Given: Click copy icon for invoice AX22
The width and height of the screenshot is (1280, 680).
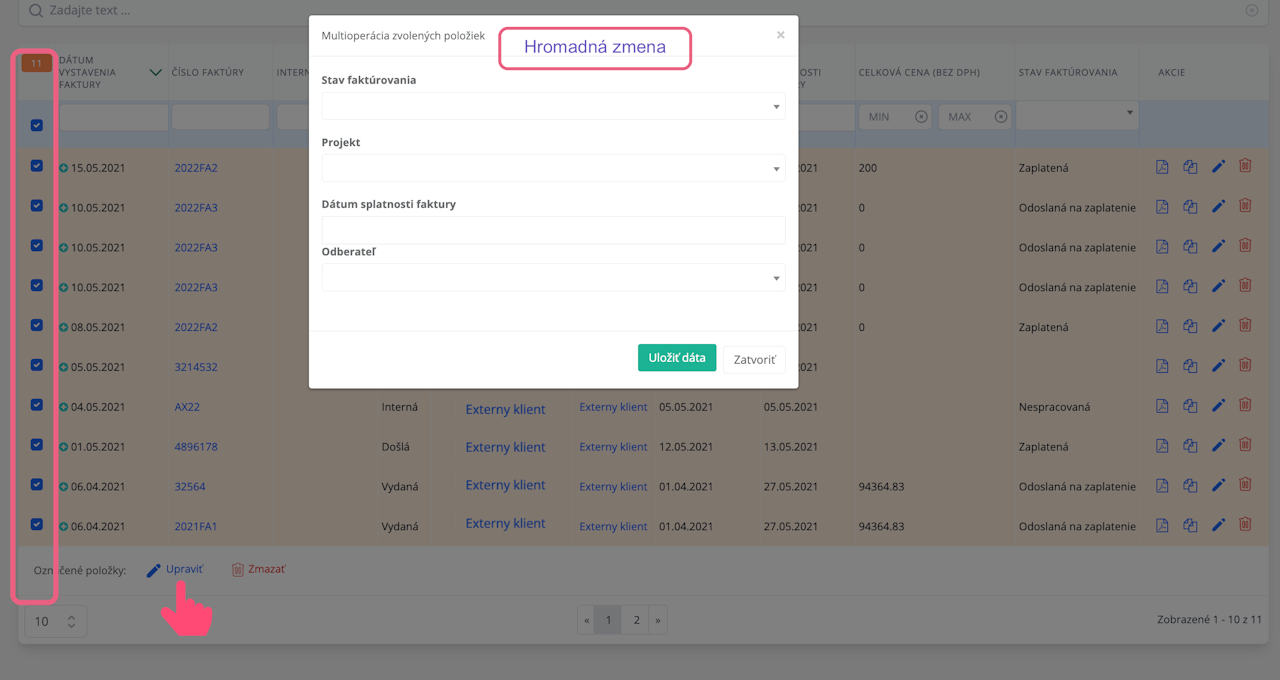Looking at the screenshot, I should (1190, 406).
